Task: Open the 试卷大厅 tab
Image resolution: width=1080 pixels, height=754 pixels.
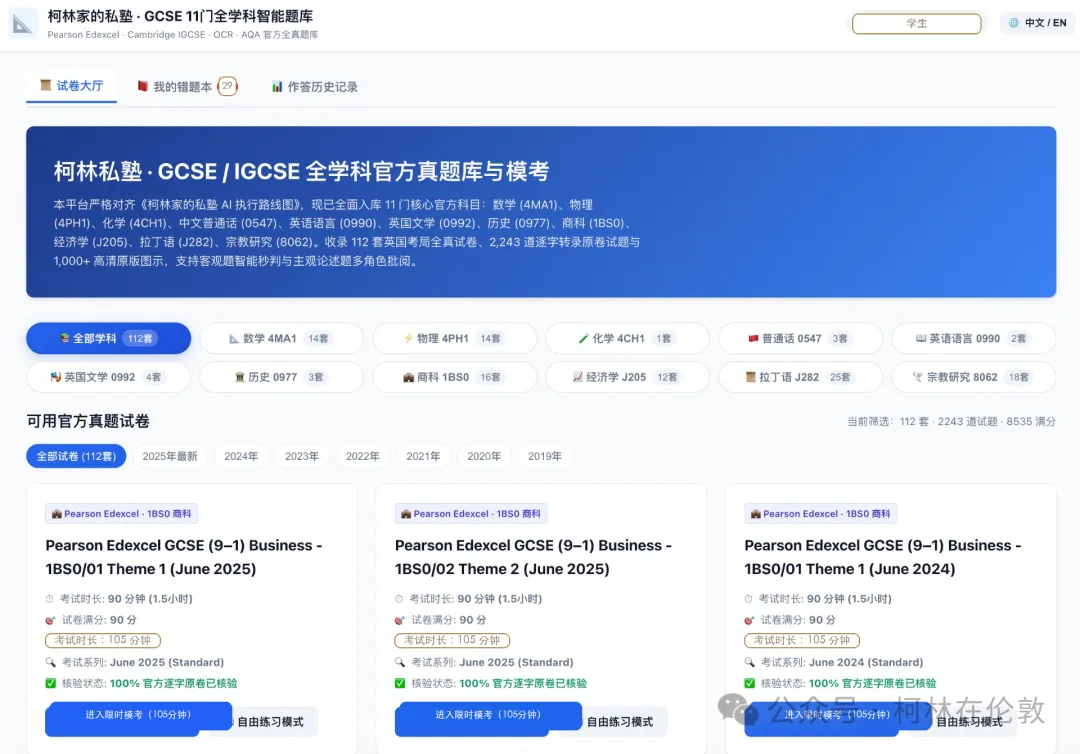Action: 72,86
